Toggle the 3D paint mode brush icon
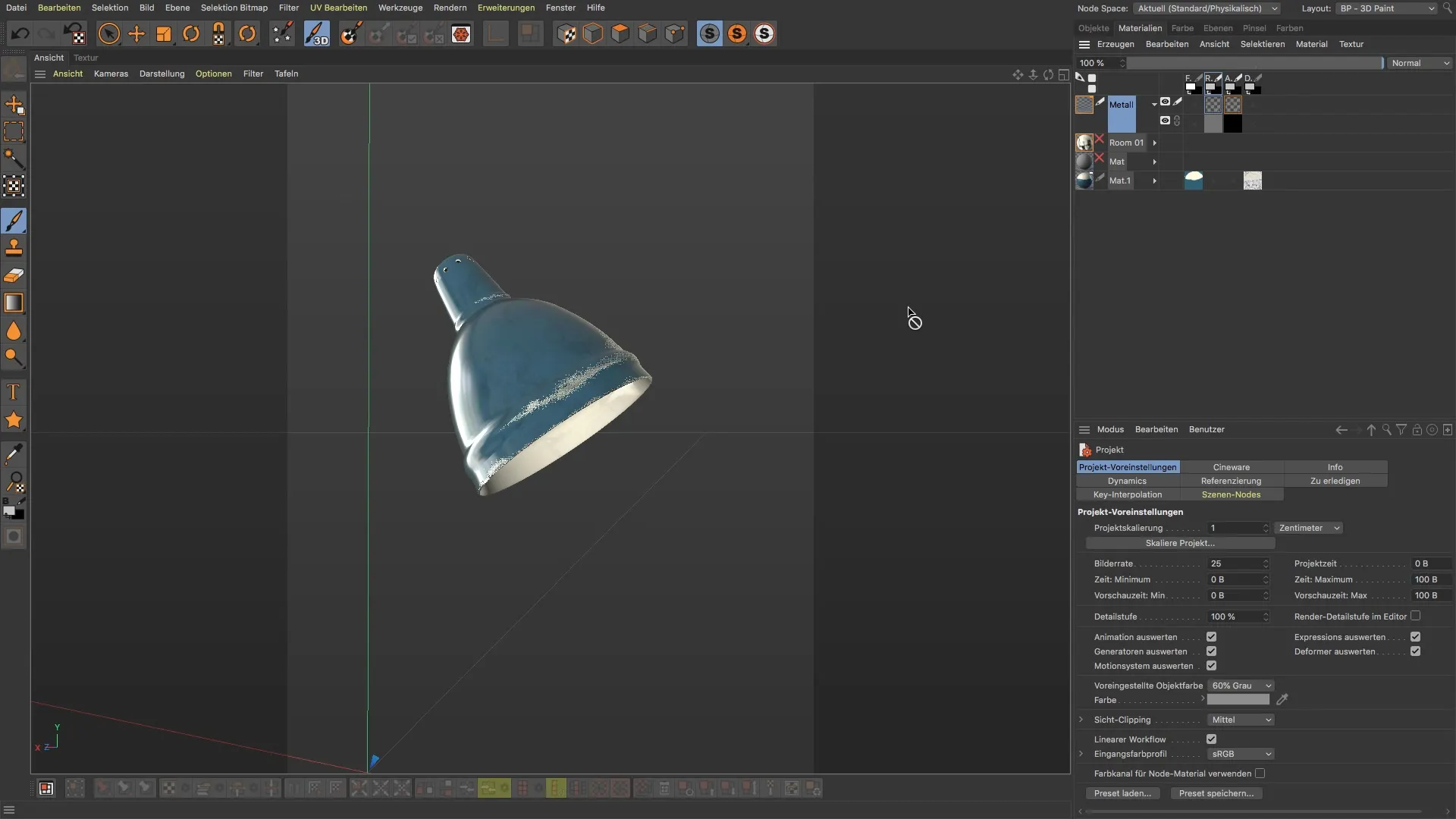 (317, 33)
